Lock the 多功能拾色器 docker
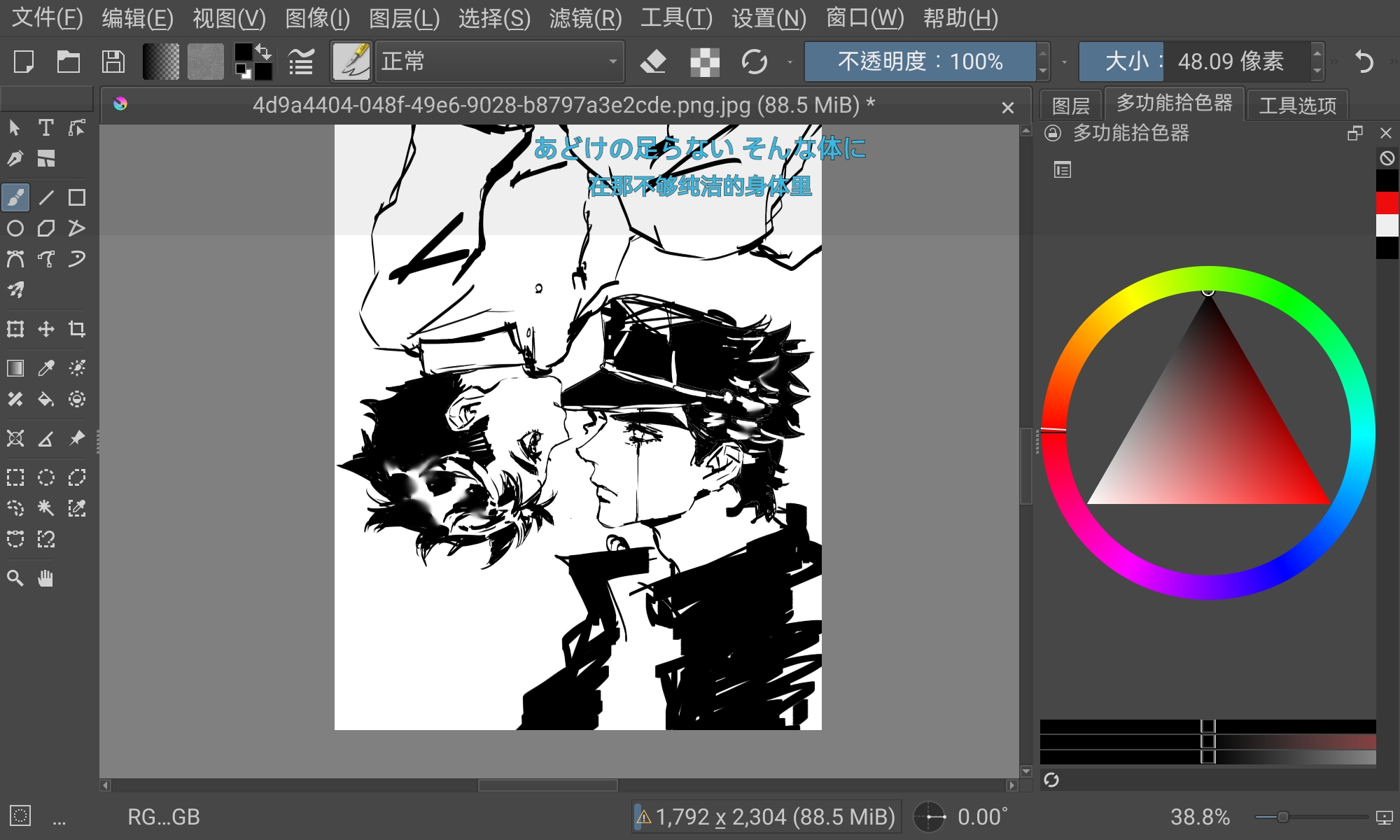Image resolution: width=1400 pixels, height=840 pixels. coord(1053,133)
